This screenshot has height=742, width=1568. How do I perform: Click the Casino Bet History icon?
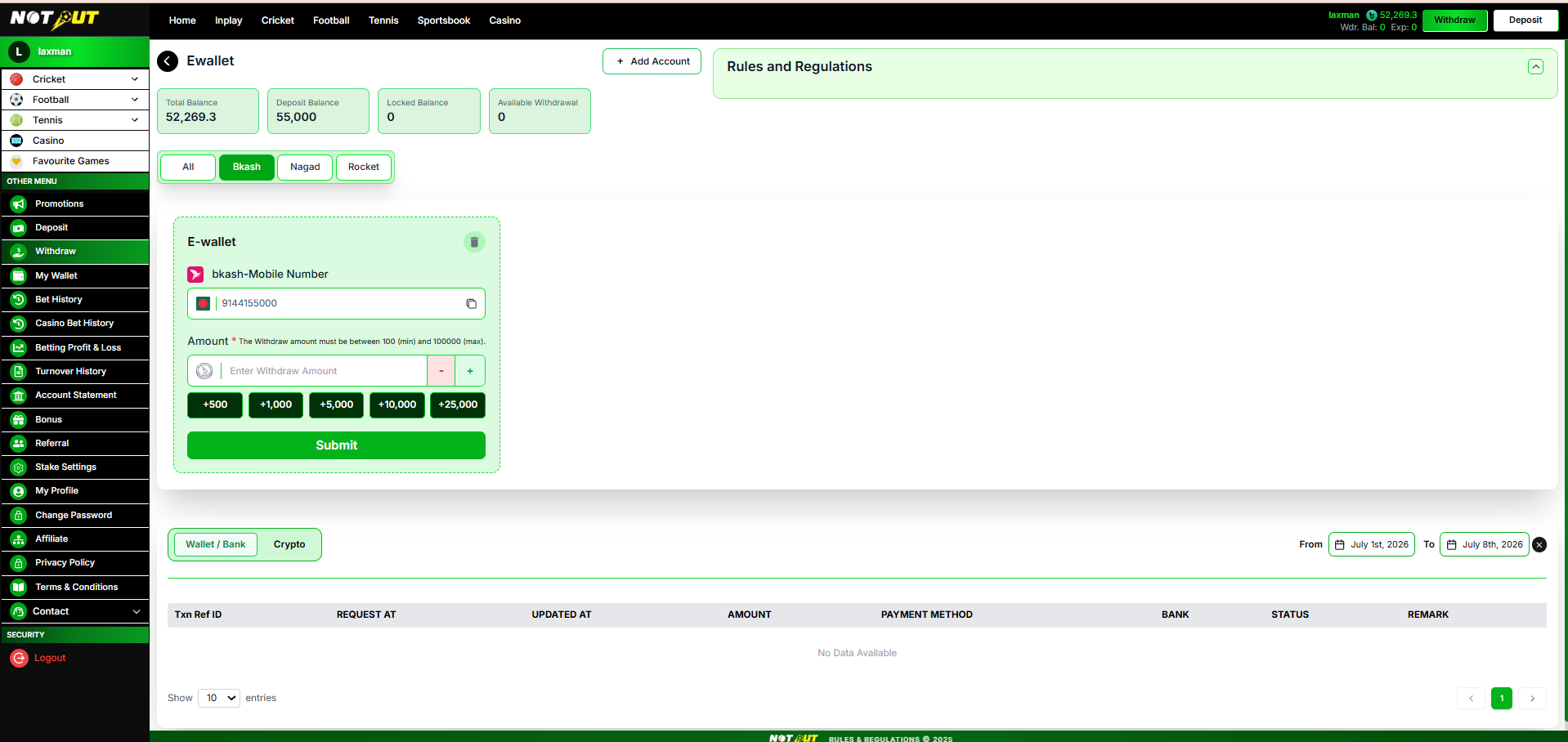(19, 324)
